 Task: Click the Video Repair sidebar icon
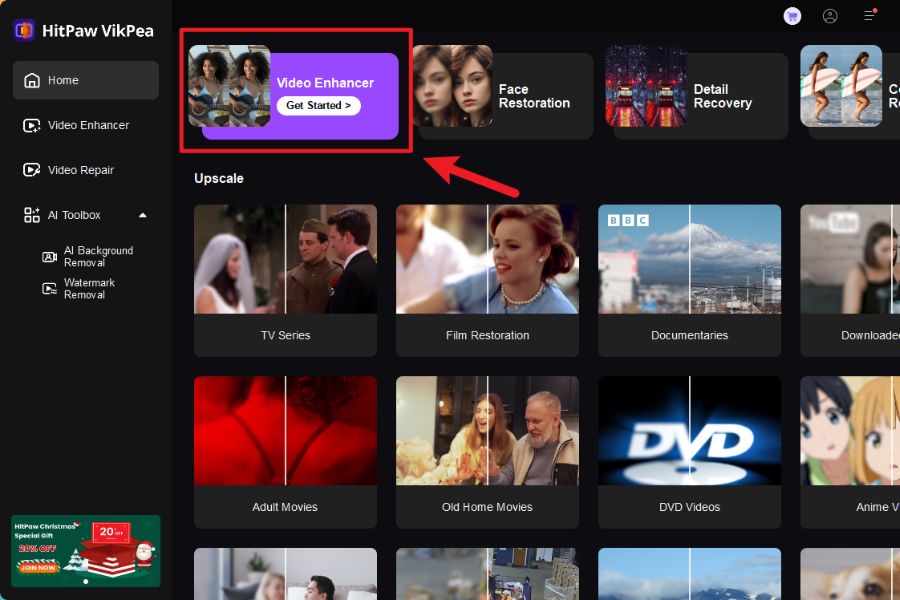32,170
